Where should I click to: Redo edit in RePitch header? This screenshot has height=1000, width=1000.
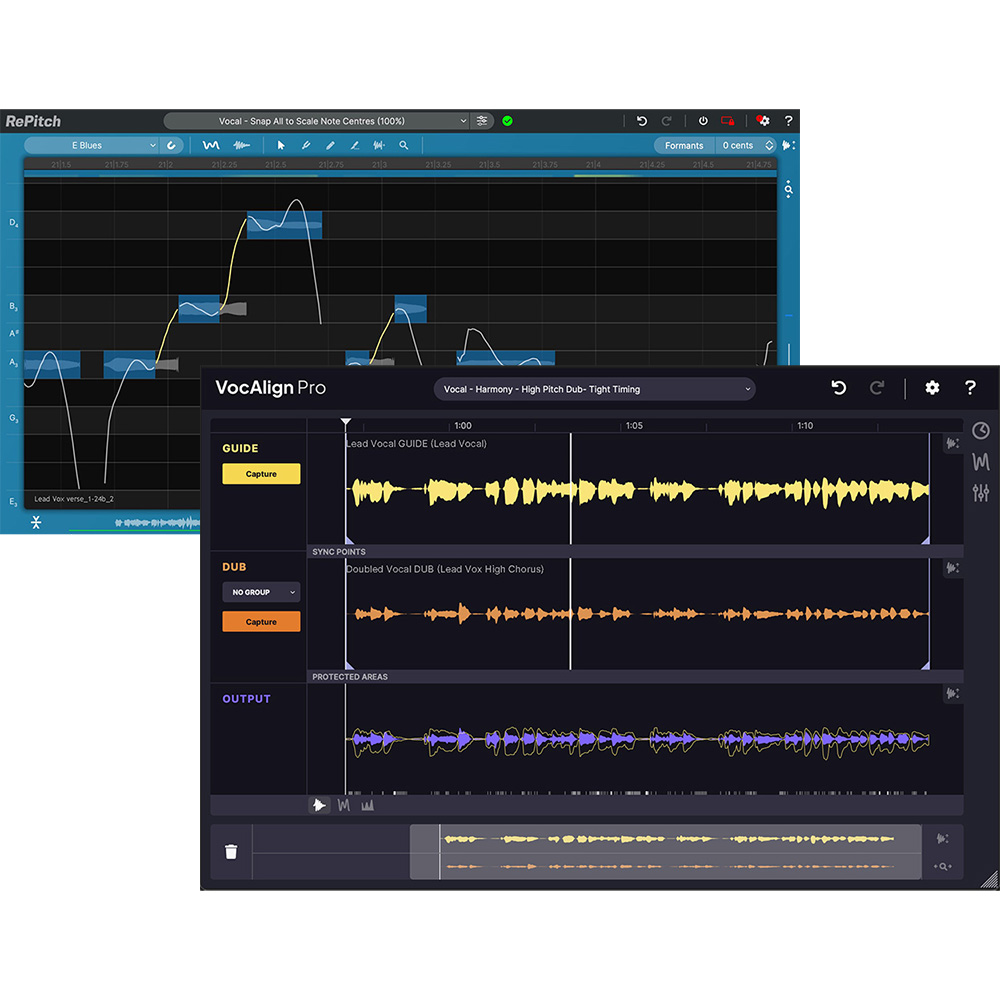(666, 121)
